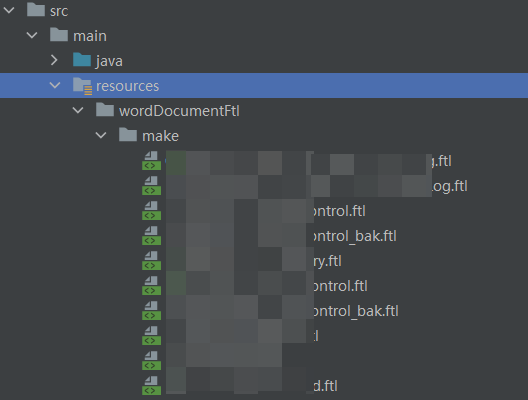Select the main folder label
The height and width of the screenshot is (400, 528).
pyautogui.click(x=90, y=36)
